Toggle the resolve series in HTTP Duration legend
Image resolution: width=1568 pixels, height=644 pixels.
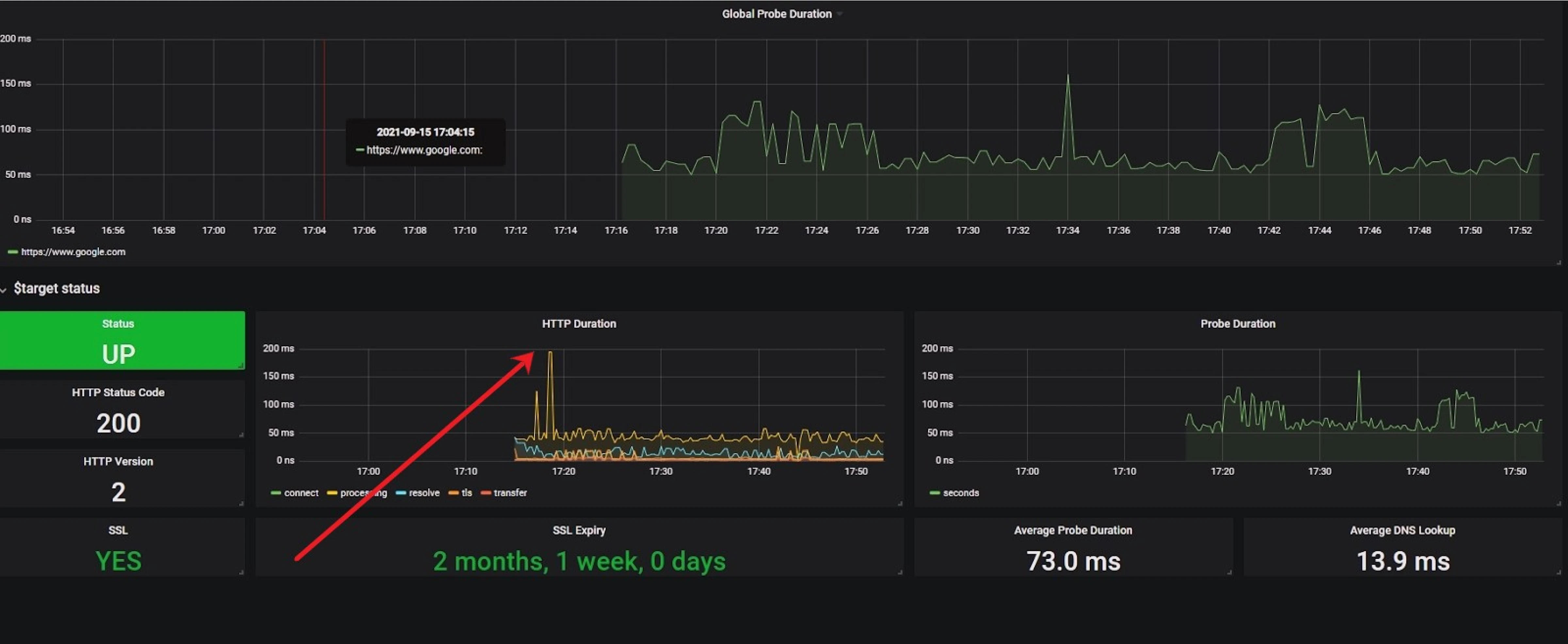(x=424, y=493)
